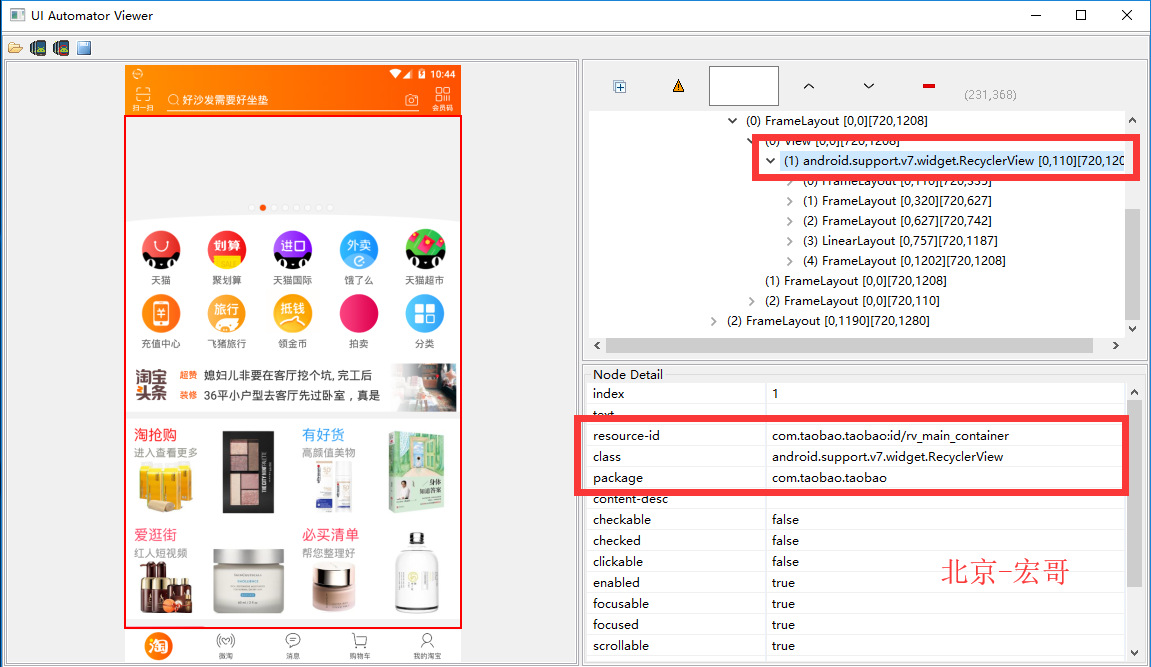Clear search with the red minus icon
The height and width of the screenshot is (667, 1151).
[x=929, y=86]
